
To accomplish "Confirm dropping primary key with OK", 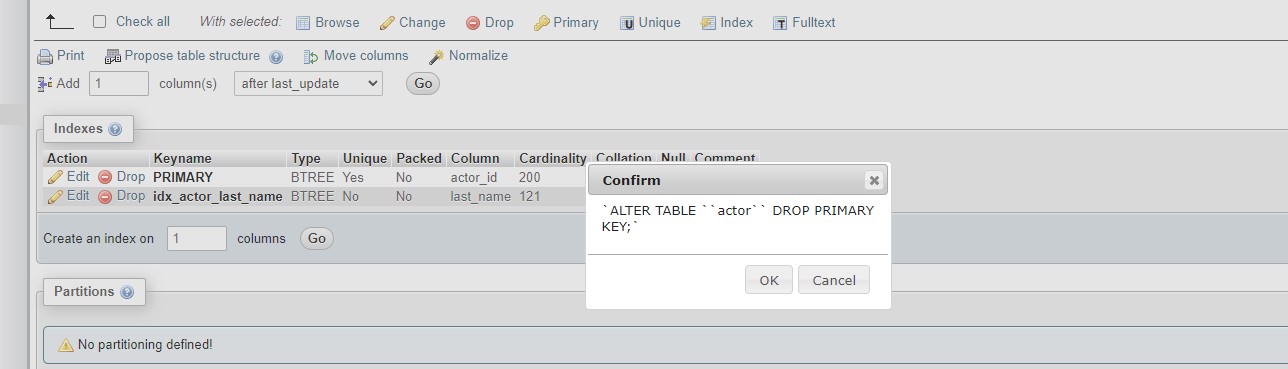I will pyautogui.click(x=769, y=280).
